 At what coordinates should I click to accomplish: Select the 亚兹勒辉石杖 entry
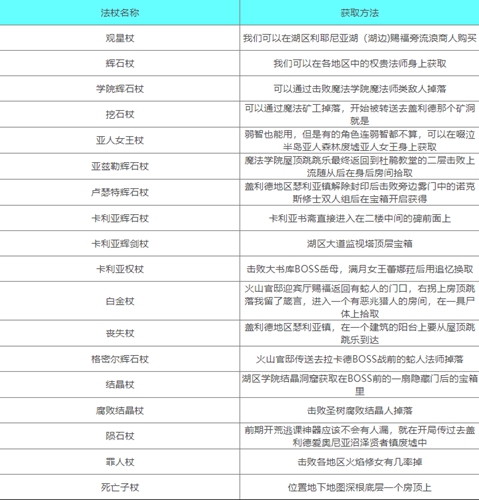click(120, 166)
